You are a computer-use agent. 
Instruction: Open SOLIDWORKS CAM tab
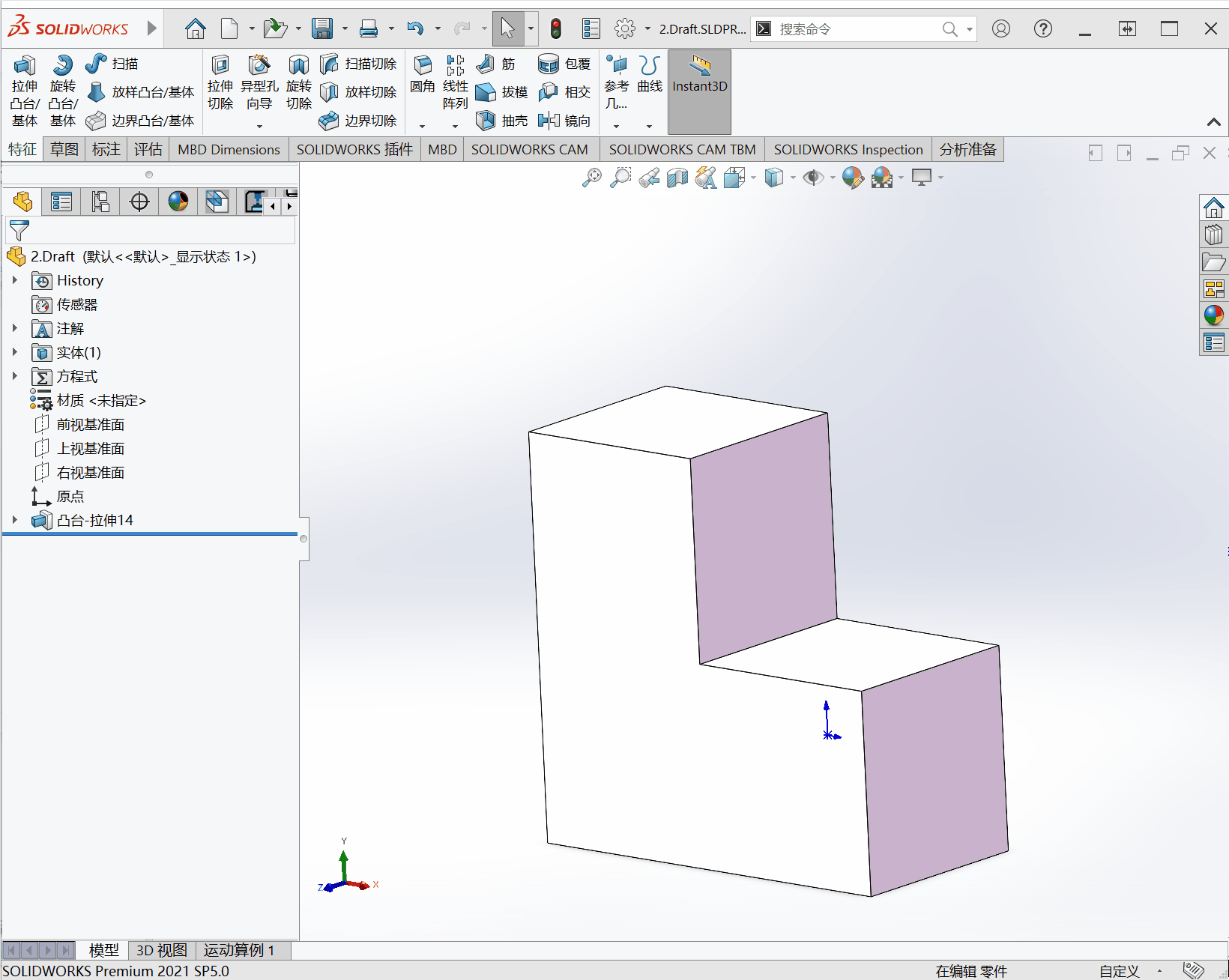click(x=530, y=149)
